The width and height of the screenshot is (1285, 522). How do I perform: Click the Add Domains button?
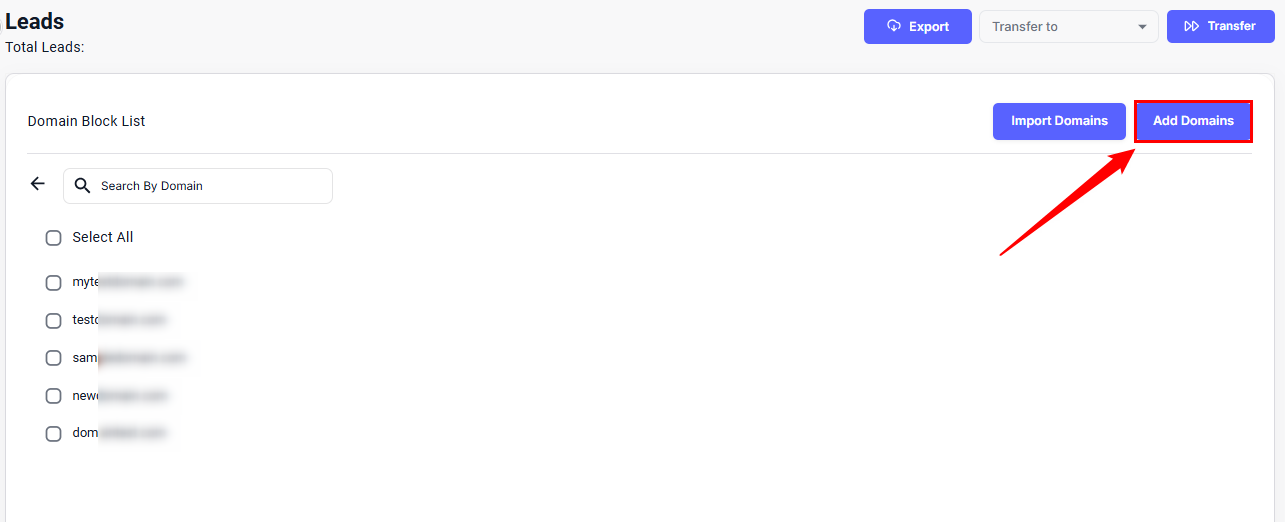1193,121
